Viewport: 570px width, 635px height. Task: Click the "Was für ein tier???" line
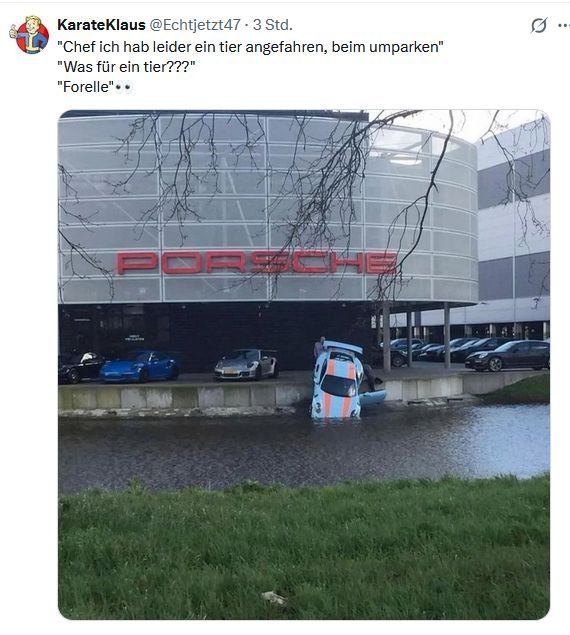coord(126,67)
